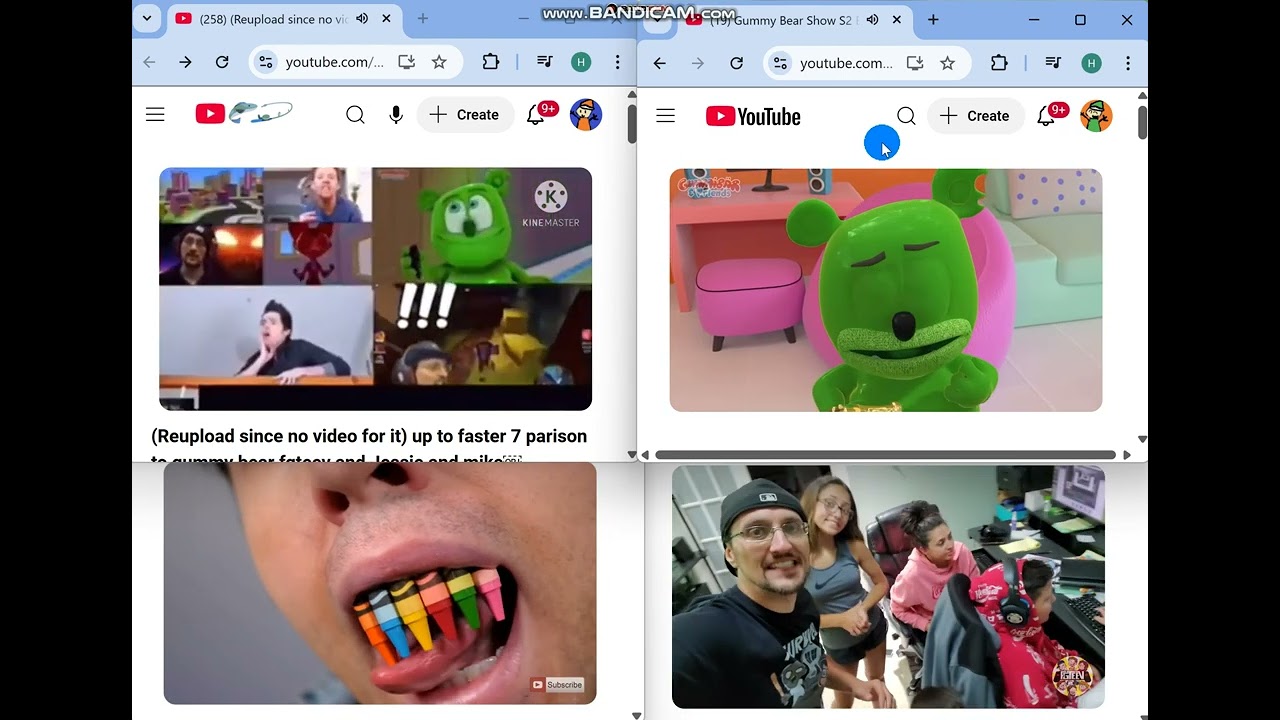Click the right YouTube window's vertical scrollbar thumb
1280x720 pixels.
[1142, 122]
